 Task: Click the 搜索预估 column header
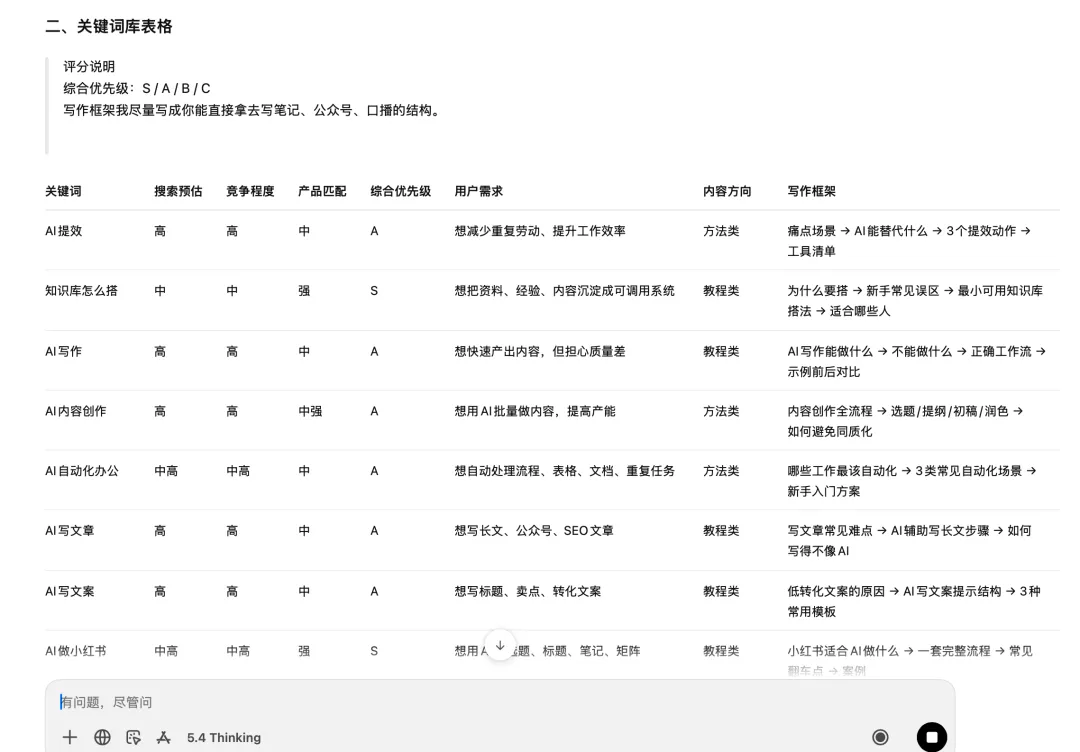point(178,191)
